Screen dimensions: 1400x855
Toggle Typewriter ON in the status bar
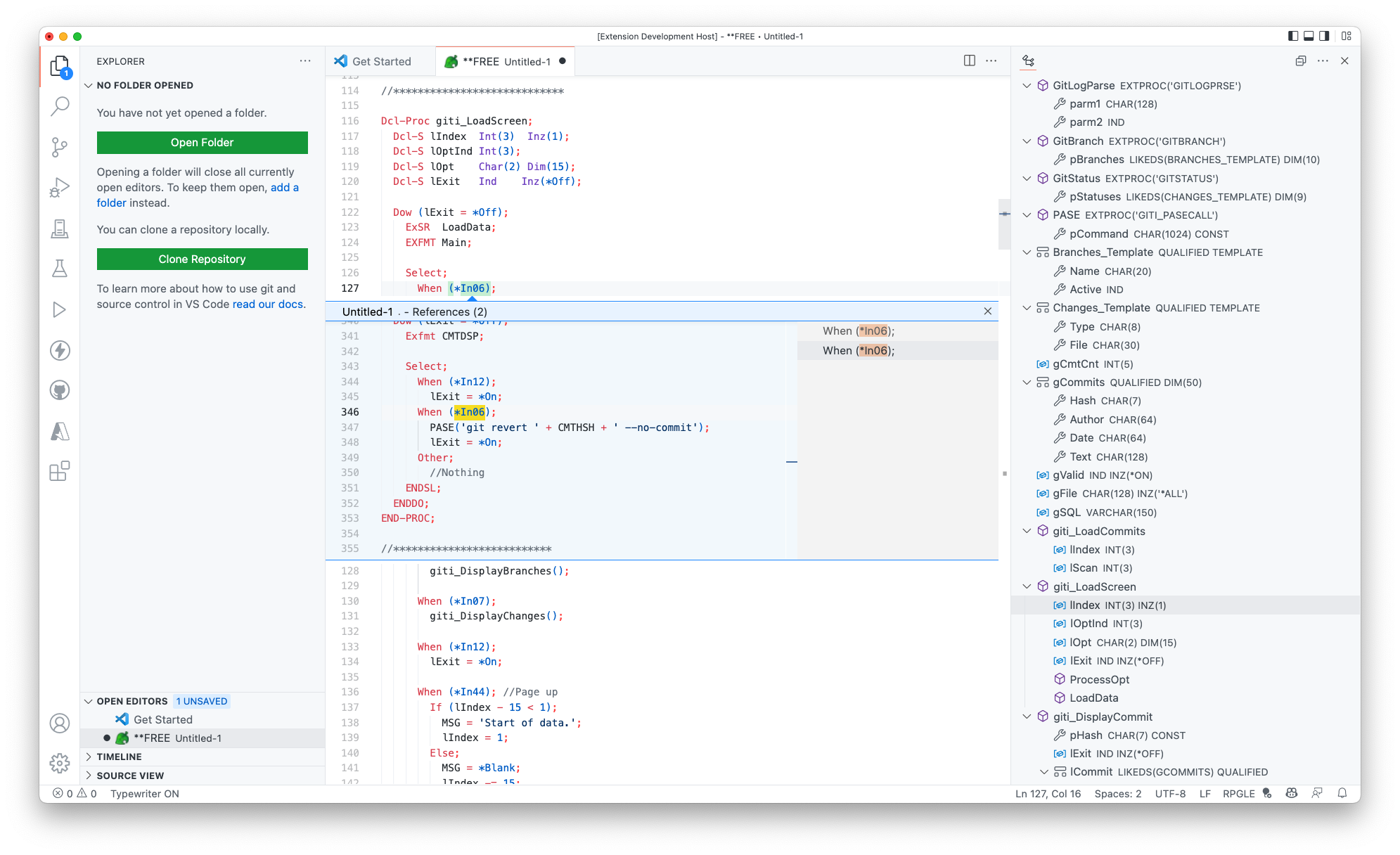pyautogui.click(x=145, y=793)
